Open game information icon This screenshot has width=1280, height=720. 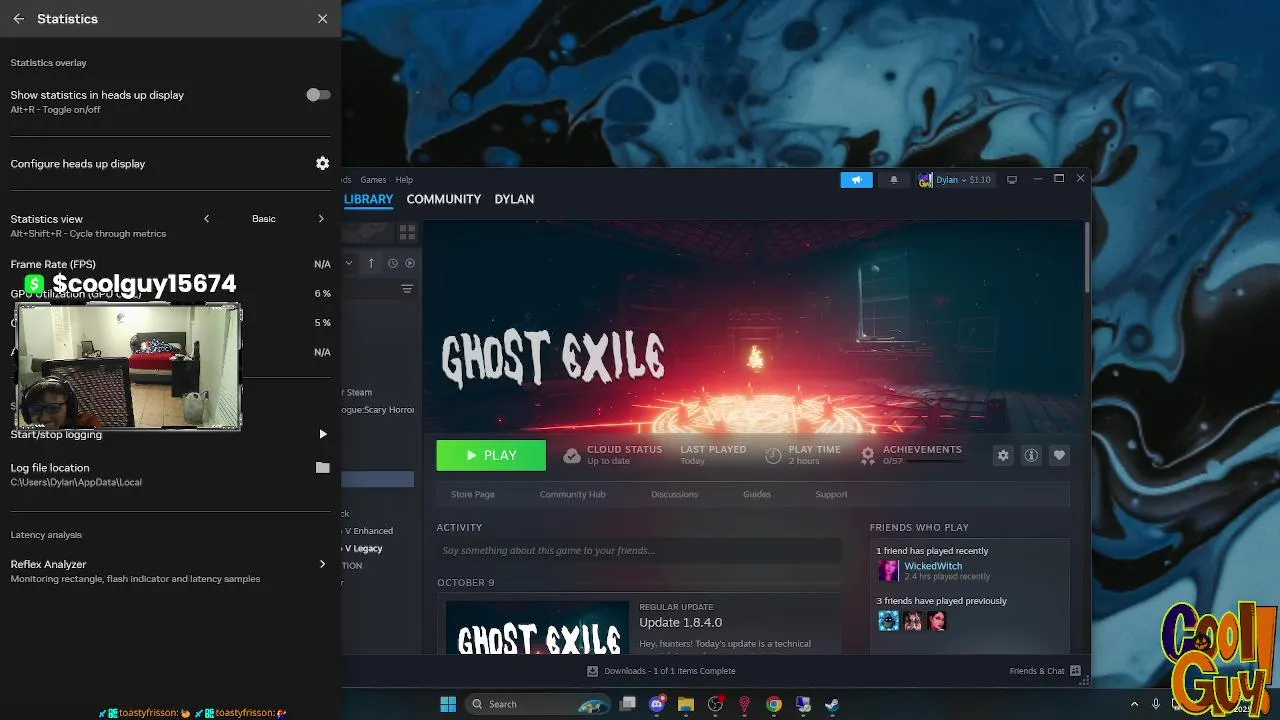click(x=1031, y=455)
